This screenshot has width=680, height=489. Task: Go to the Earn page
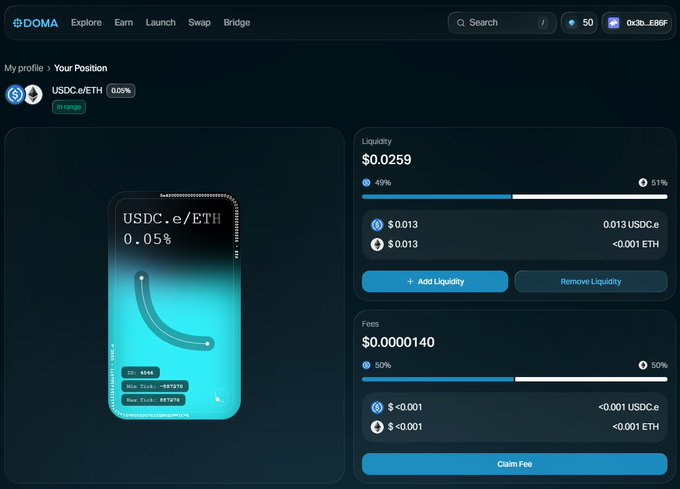click(124, 23)
